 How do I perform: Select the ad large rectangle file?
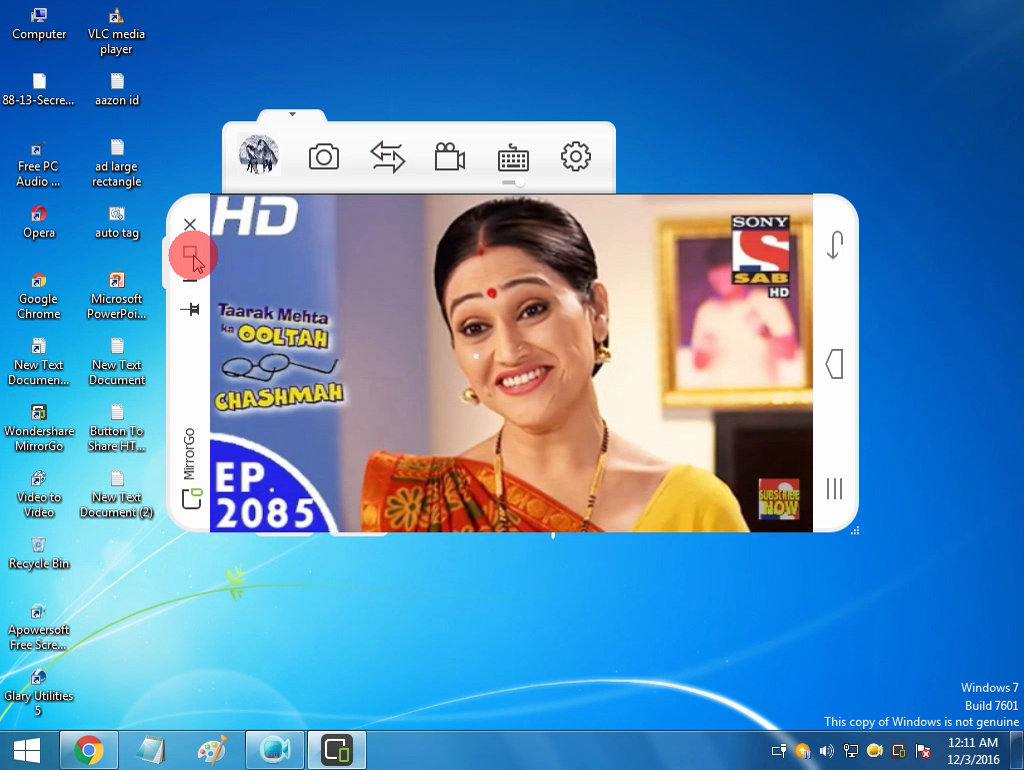tap(117, 164)
